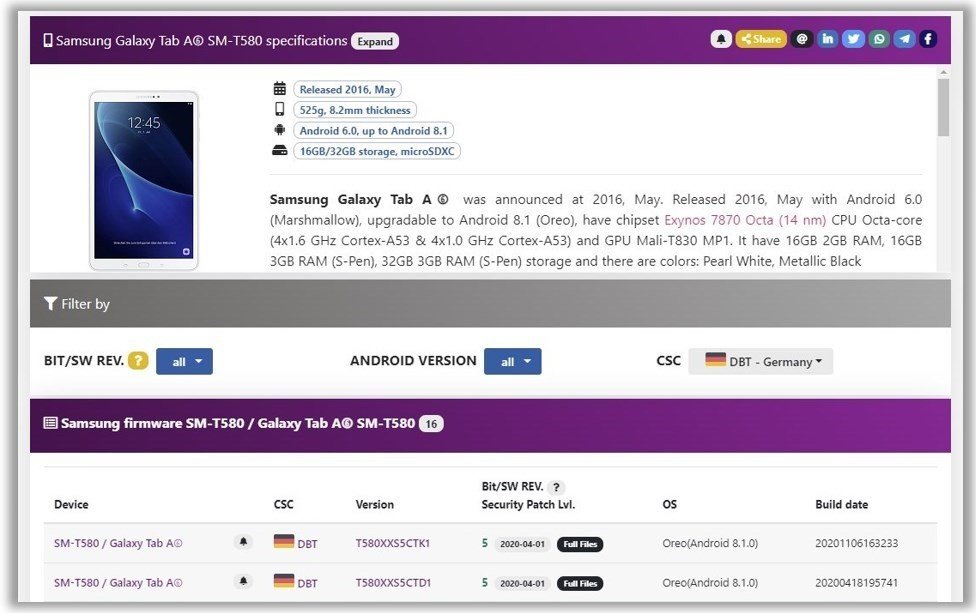Viewport: 976px width, 613px height.
Task: Share on LinkedIn
Action: pyautogui.click(x=827, y=39)
